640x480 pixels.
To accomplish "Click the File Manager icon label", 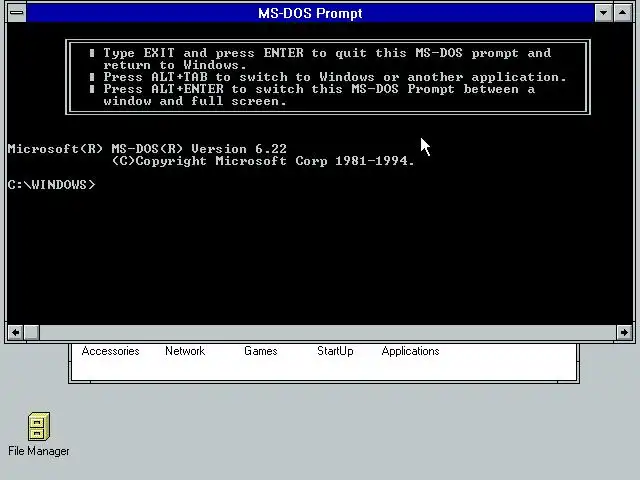I will click(x=39, y=451).
